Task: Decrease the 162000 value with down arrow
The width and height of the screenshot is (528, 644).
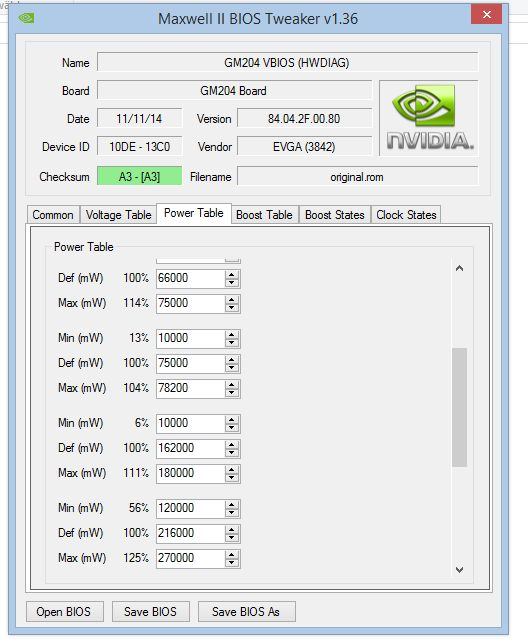Action: [x=232, y=453]
